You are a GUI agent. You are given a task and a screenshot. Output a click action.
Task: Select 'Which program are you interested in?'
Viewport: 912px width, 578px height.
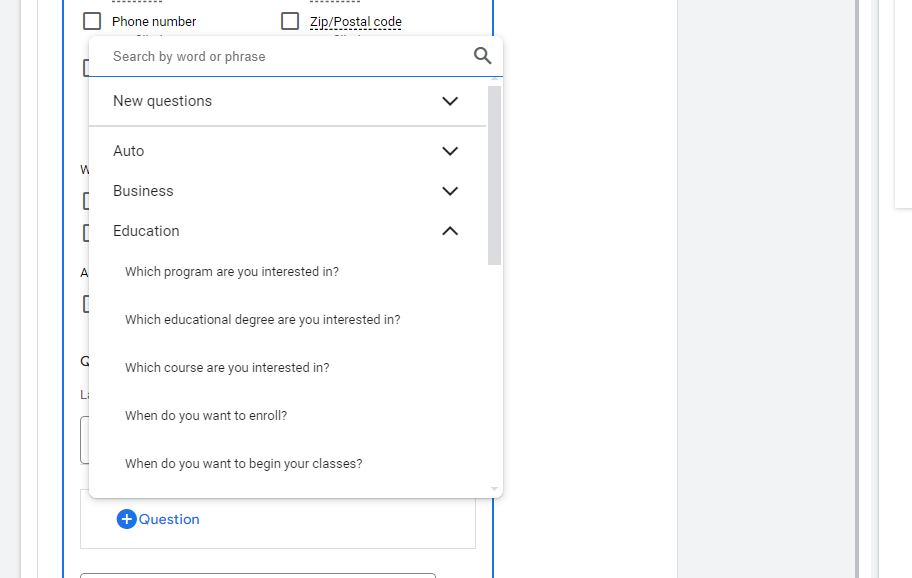click(231, 272)
